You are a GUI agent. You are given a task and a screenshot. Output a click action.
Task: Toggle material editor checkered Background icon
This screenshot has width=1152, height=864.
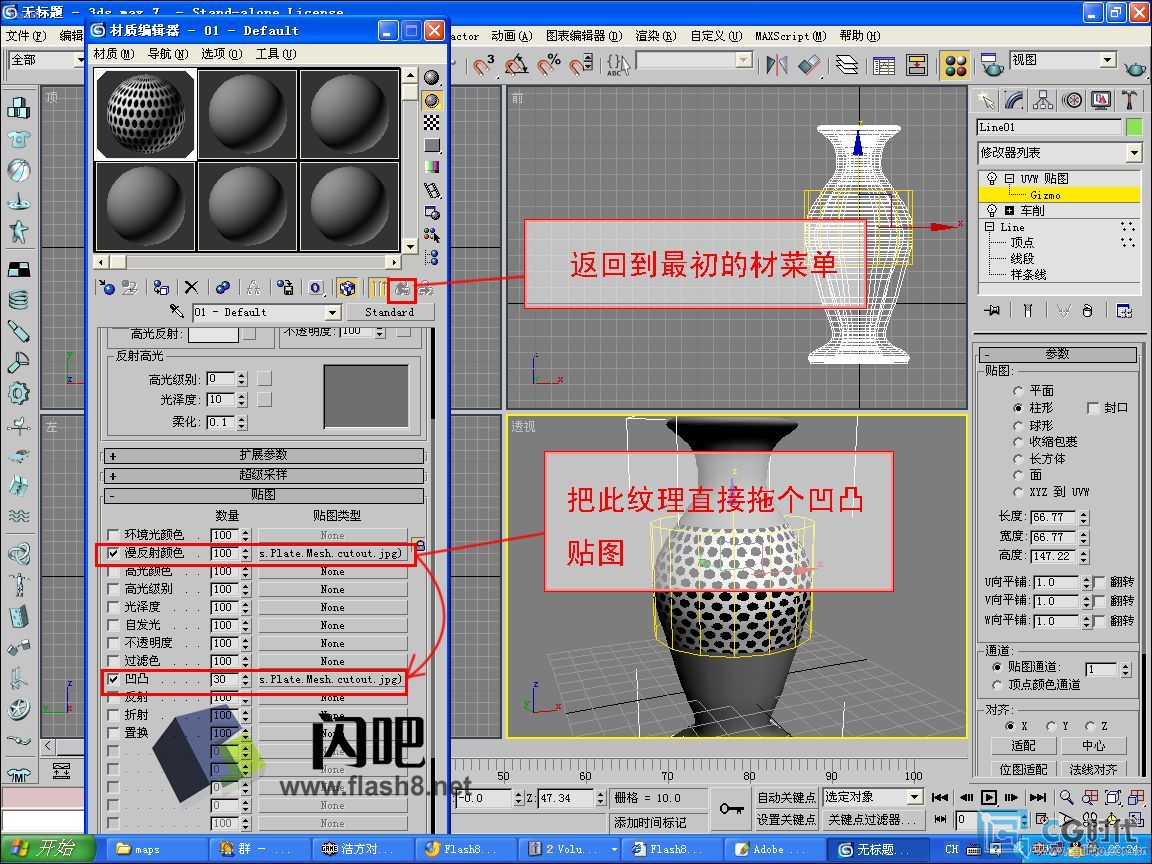click(432, 122)
